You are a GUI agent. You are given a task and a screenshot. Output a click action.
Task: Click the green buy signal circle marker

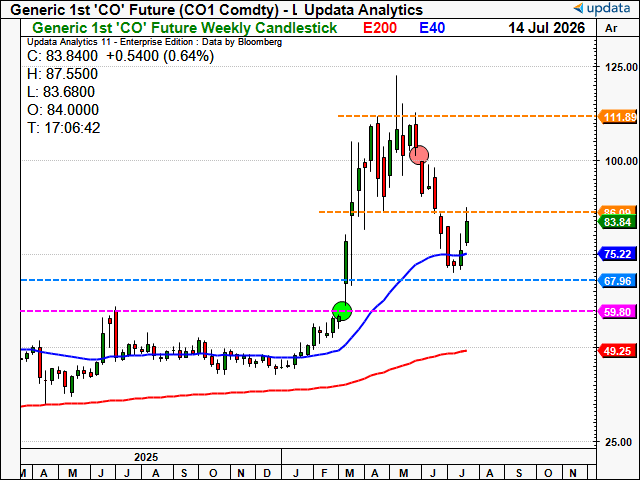(342, 311)
